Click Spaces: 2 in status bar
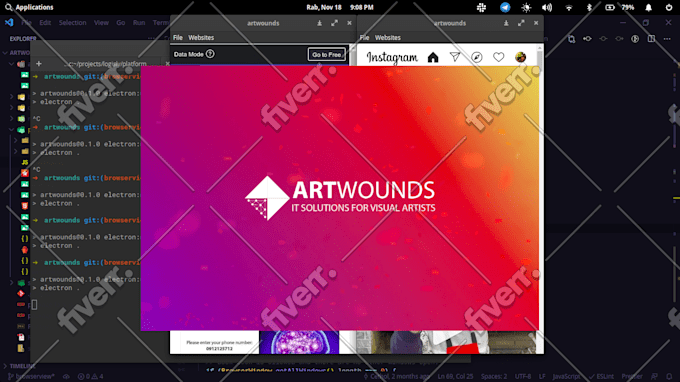 point(494,376)
